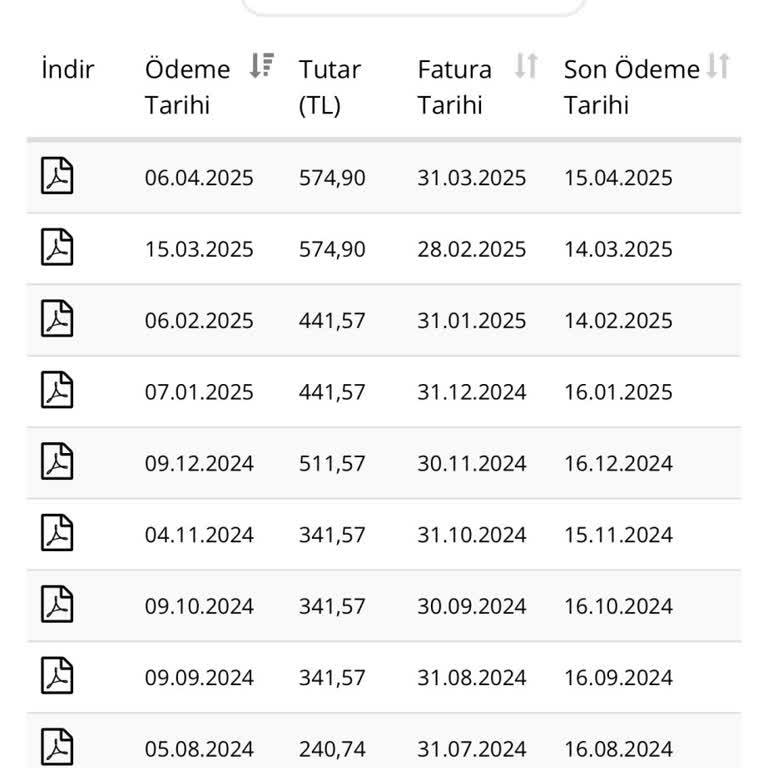This screenshot has height=768, width=768.
Task: Download PDF for 09.12.2024 payment
Action: (x=57, y=462)
